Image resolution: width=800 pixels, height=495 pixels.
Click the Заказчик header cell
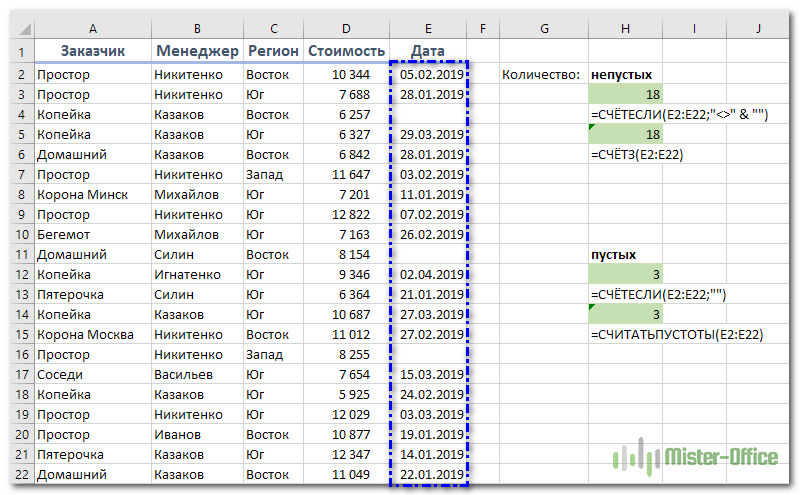tap(93, 51)
